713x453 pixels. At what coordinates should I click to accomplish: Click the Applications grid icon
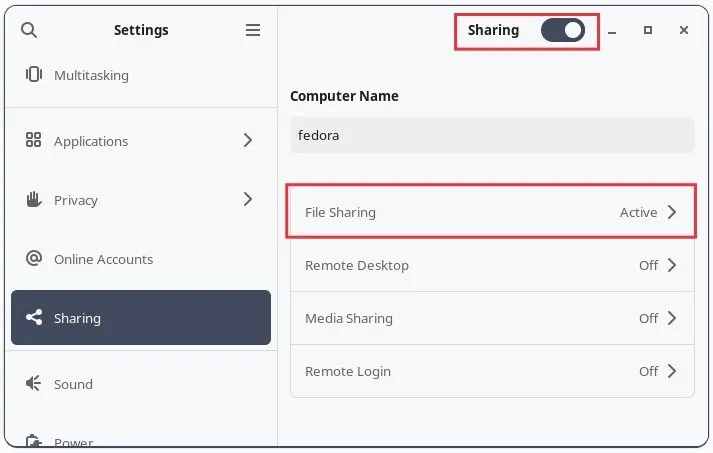pyautogui.click(x=34, y=141)
